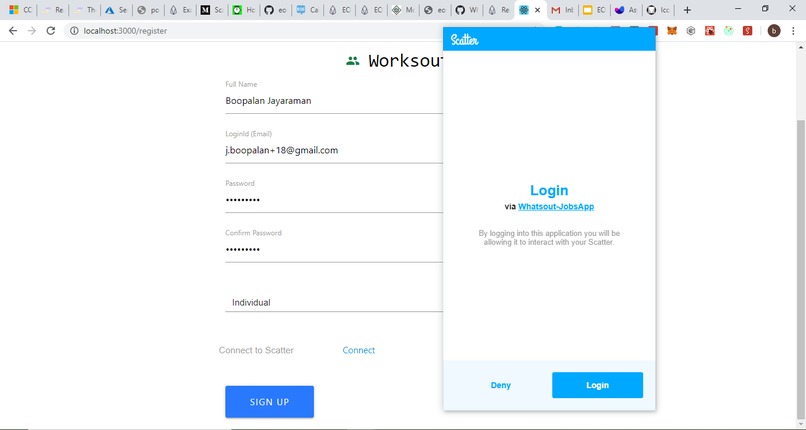806x430 pixels.
Task: Switch to the 'As' purple blob tab
Action: 626,10
